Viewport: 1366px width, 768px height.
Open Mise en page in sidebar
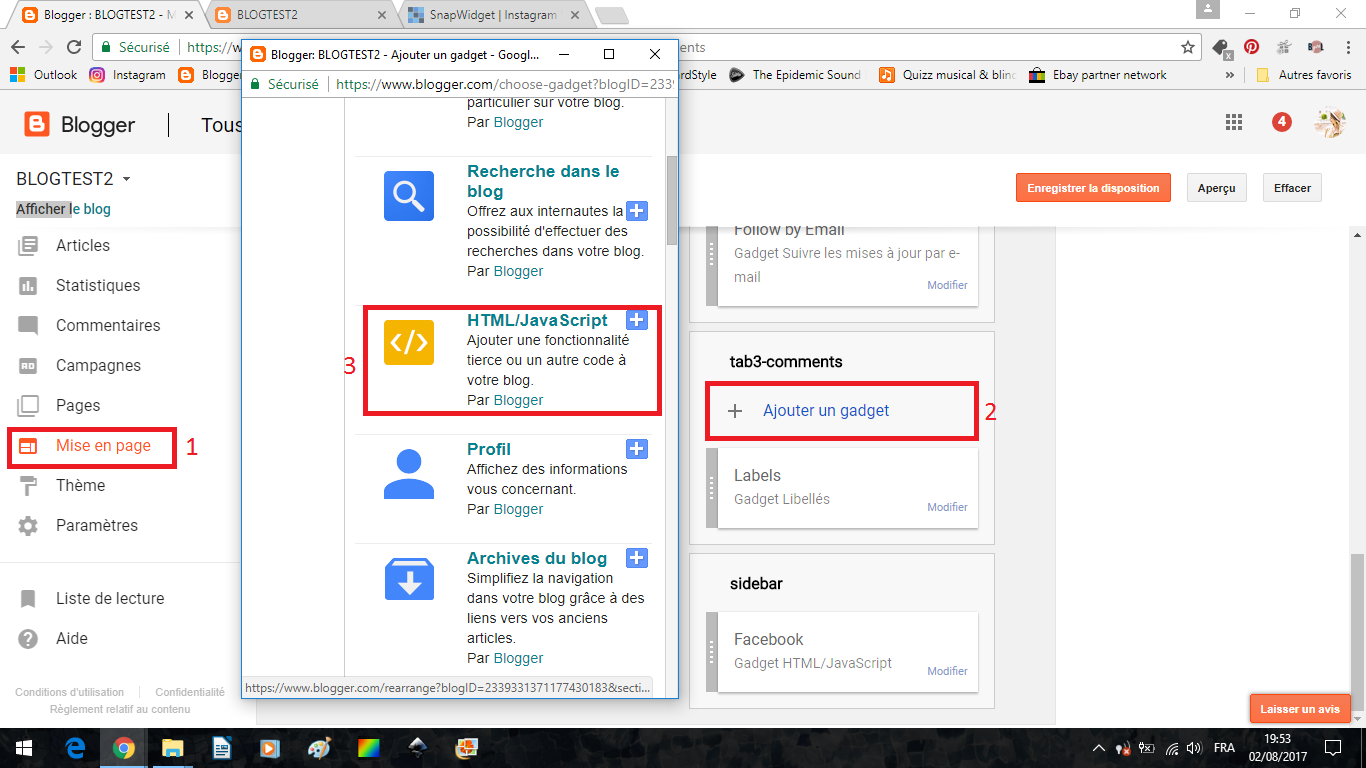[x=103, y=446]
